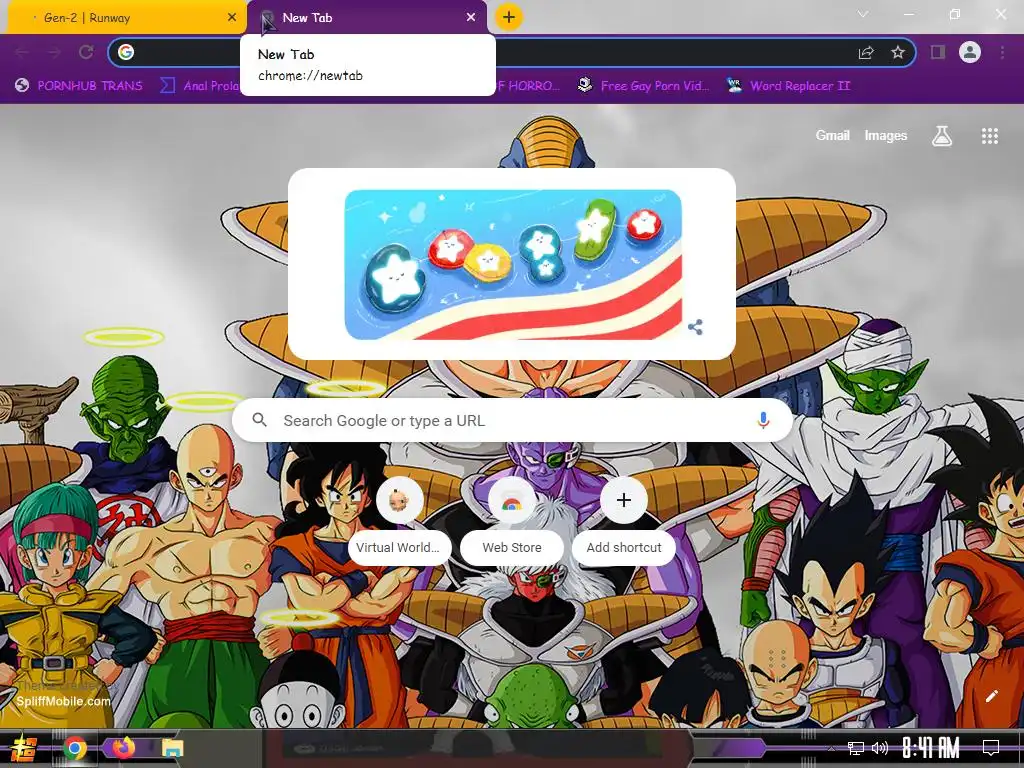Focus the address bar field
The width and height of the screenshot is (1024, 768).
(511, 52)
